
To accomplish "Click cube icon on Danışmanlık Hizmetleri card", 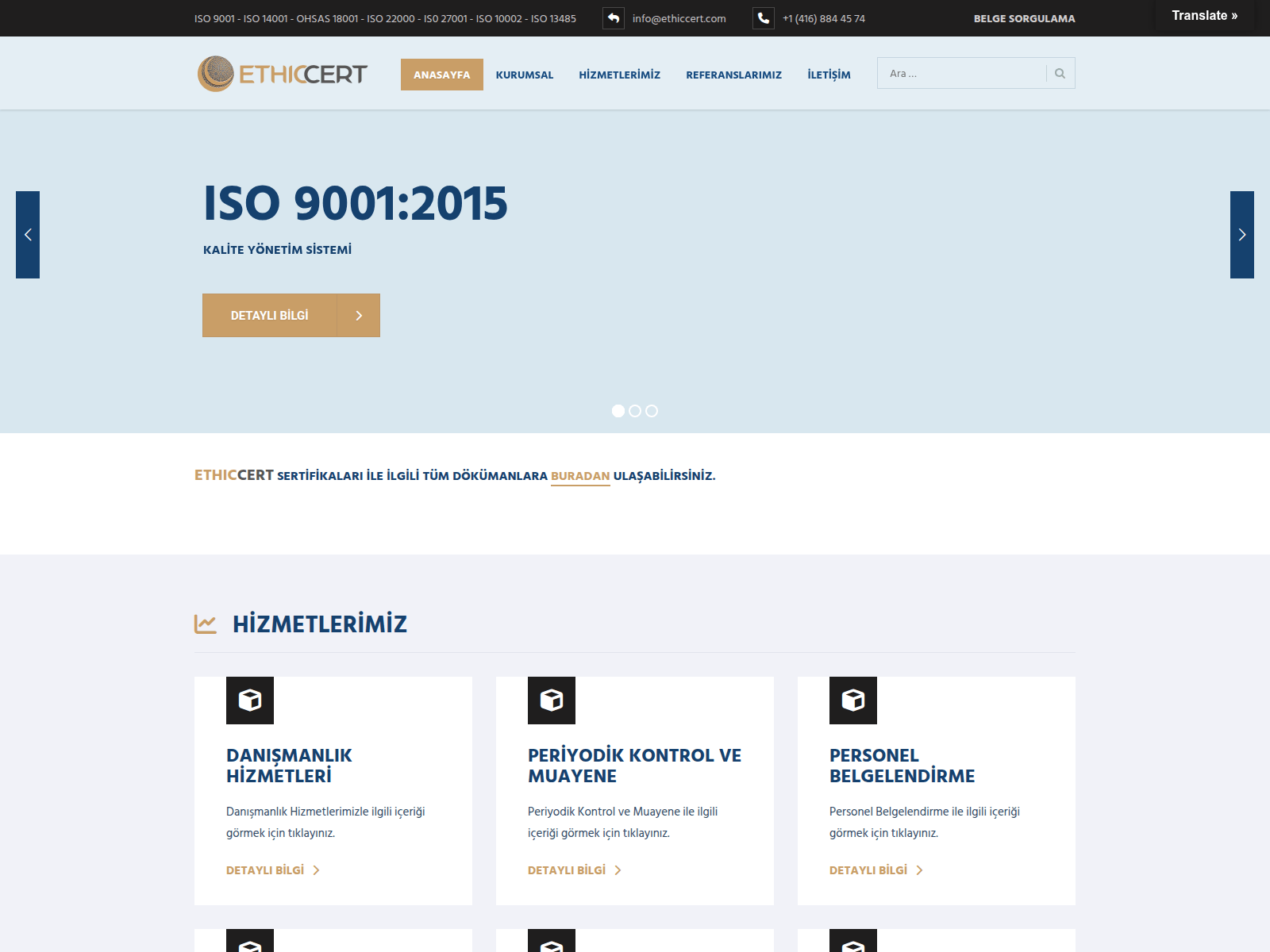I will click(x=250, y=701).
